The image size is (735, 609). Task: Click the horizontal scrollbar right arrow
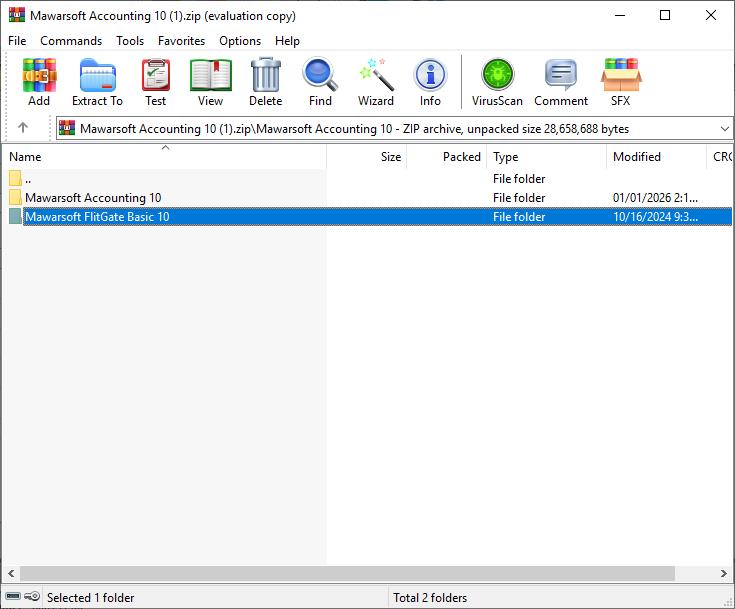726,574
